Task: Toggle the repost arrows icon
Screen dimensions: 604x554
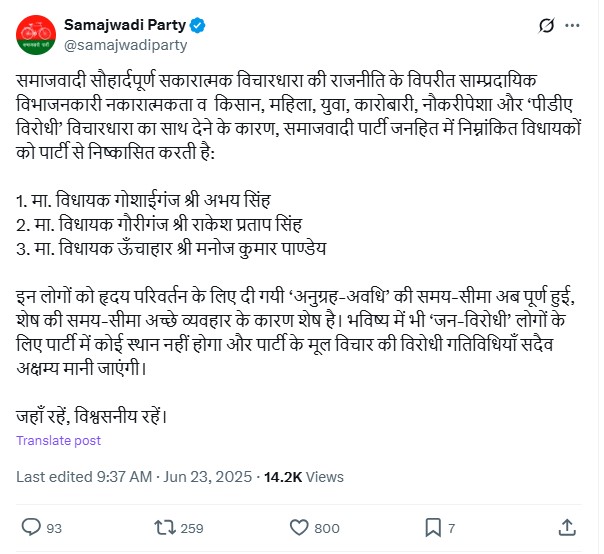Action: click(x=163, y=527)
